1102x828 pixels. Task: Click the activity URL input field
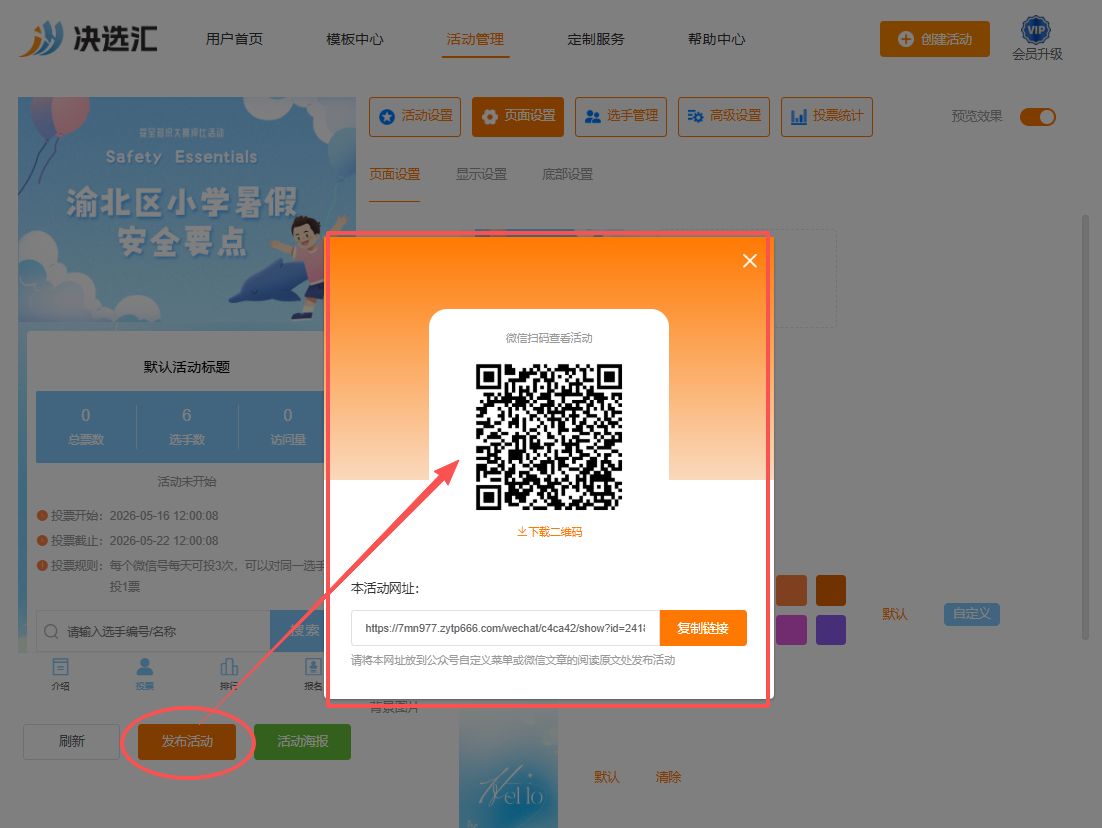(505, 628)
